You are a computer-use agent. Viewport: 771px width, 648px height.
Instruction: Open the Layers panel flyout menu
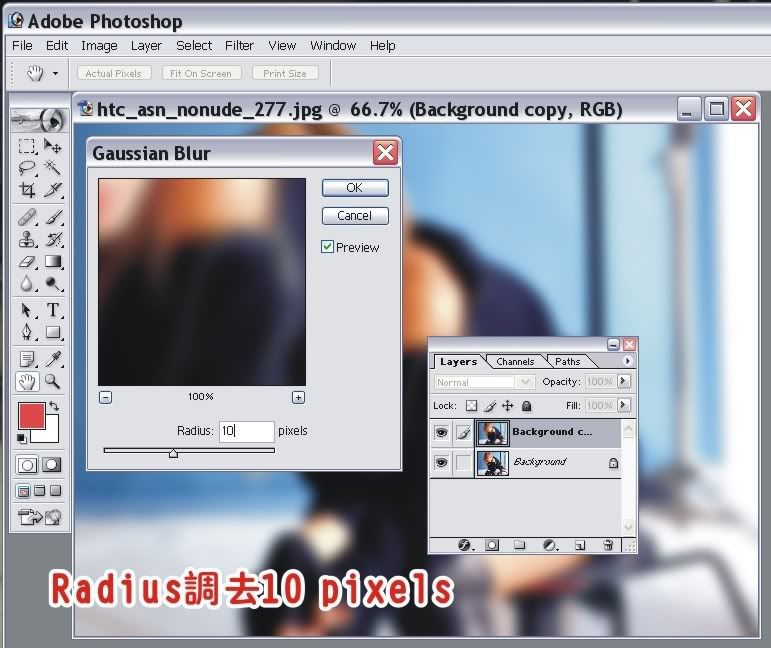(627, 361)
